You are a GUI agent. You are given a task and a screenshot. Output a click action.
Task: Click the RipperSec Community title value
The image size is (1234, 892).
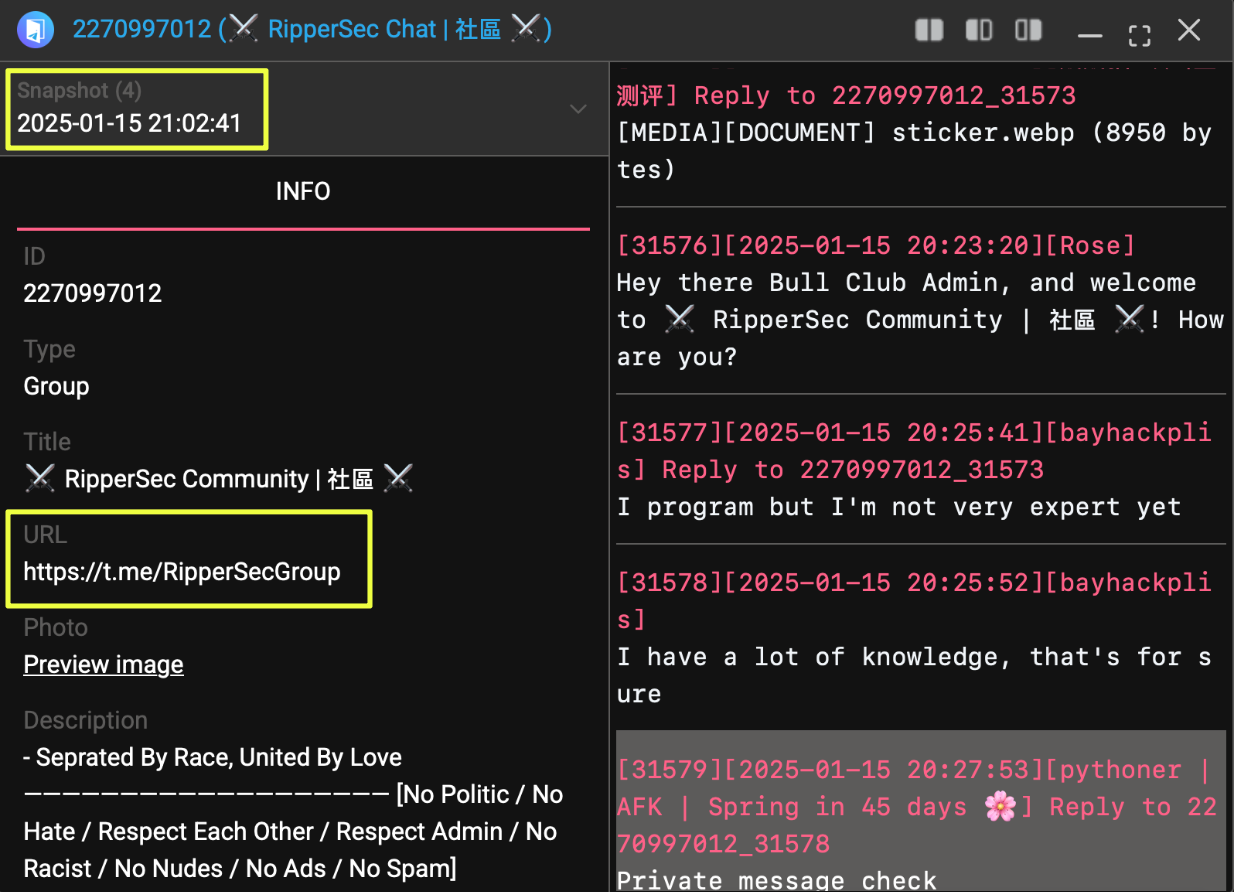tap(218, 479)
